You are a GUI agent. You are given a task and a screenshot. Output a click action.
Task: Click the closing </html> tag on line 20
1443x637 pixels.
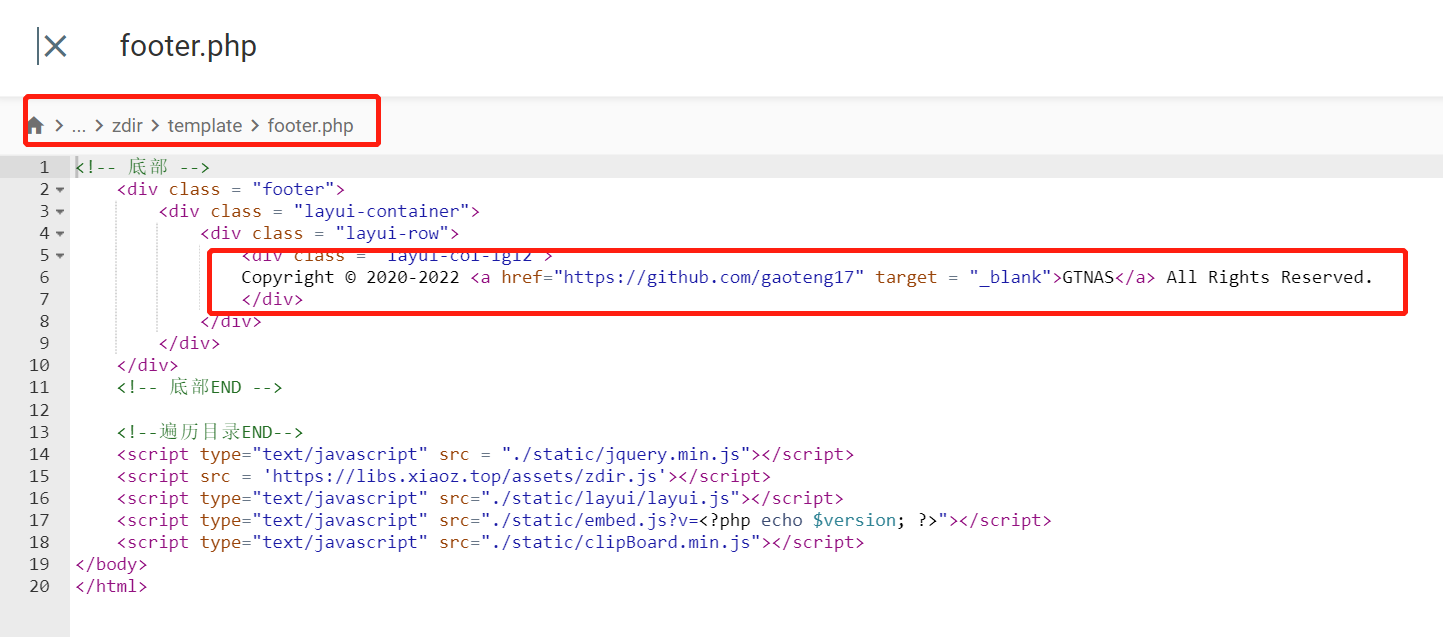[x=111, y=587]
